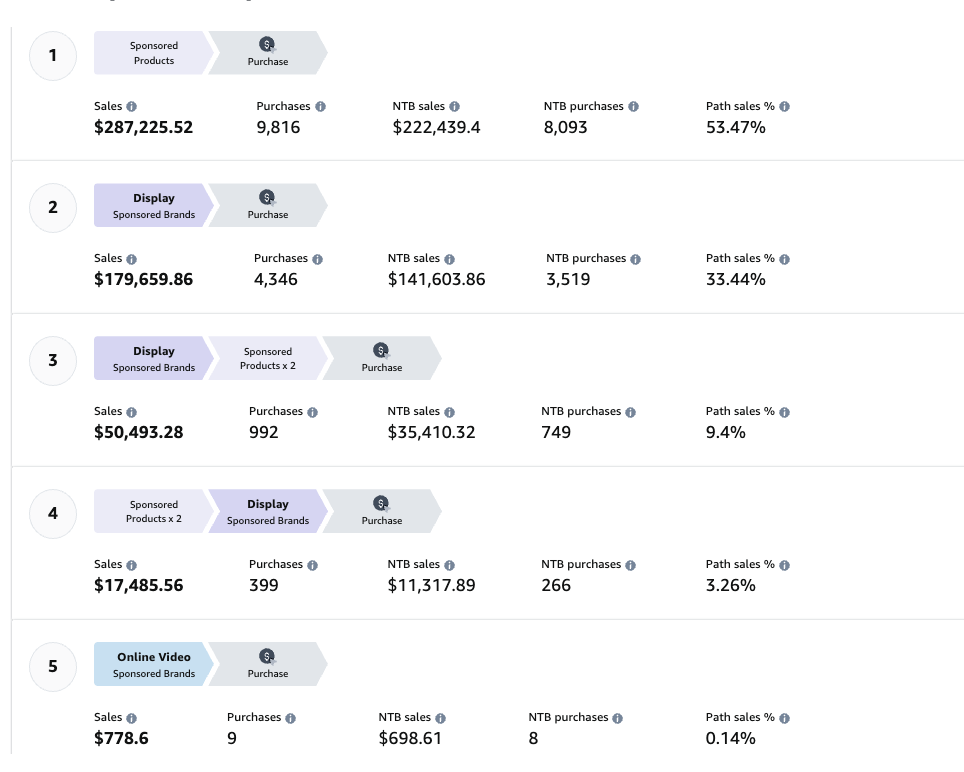The width and height of the screenshot is (964, 772).
Task: Select Display Sponsored Brands step in path 2
Action: coord(153,206)
